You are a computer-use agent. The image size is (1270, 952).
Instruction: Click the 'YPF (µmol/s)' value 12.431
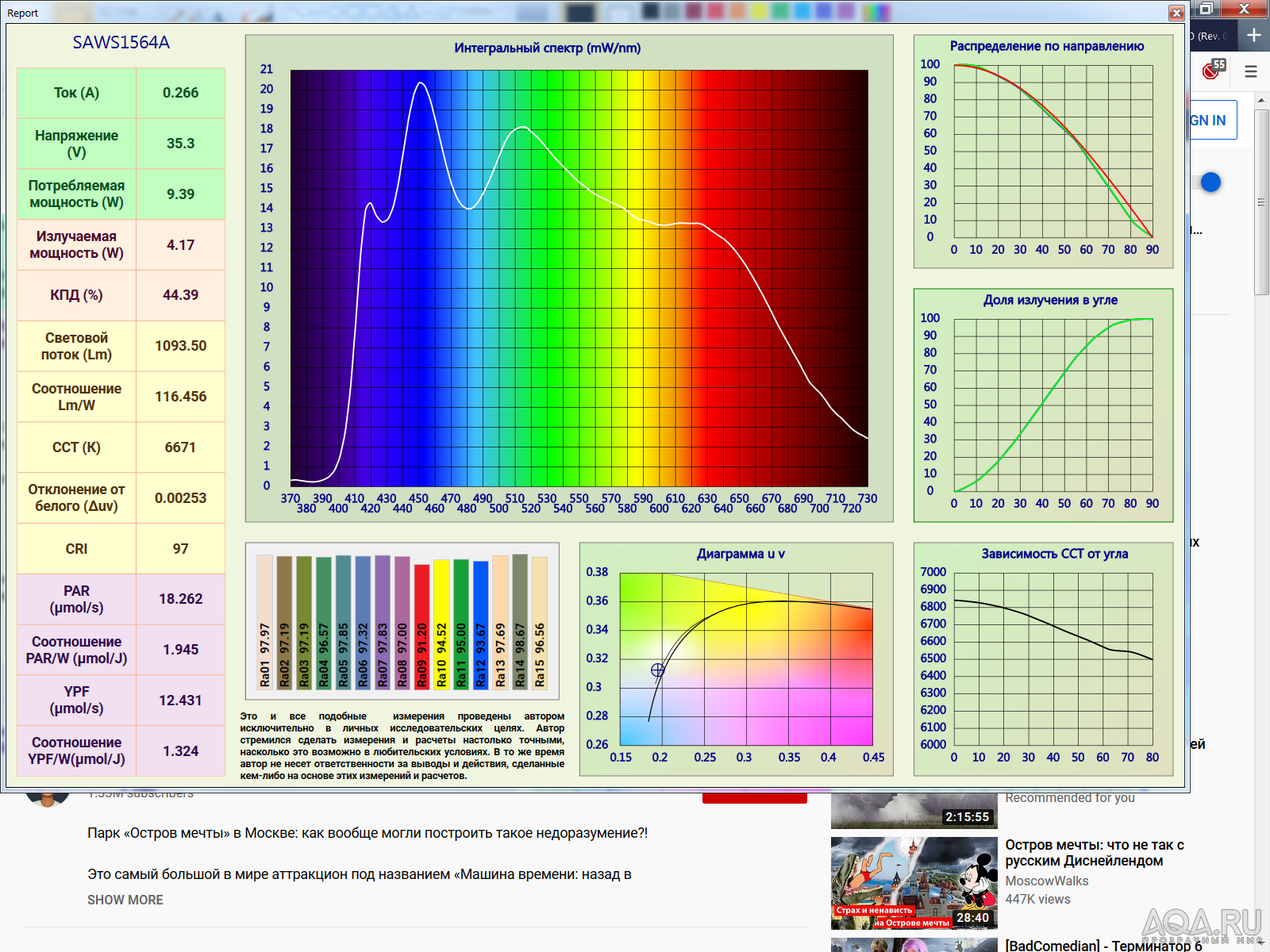click(x=180, y=701)
